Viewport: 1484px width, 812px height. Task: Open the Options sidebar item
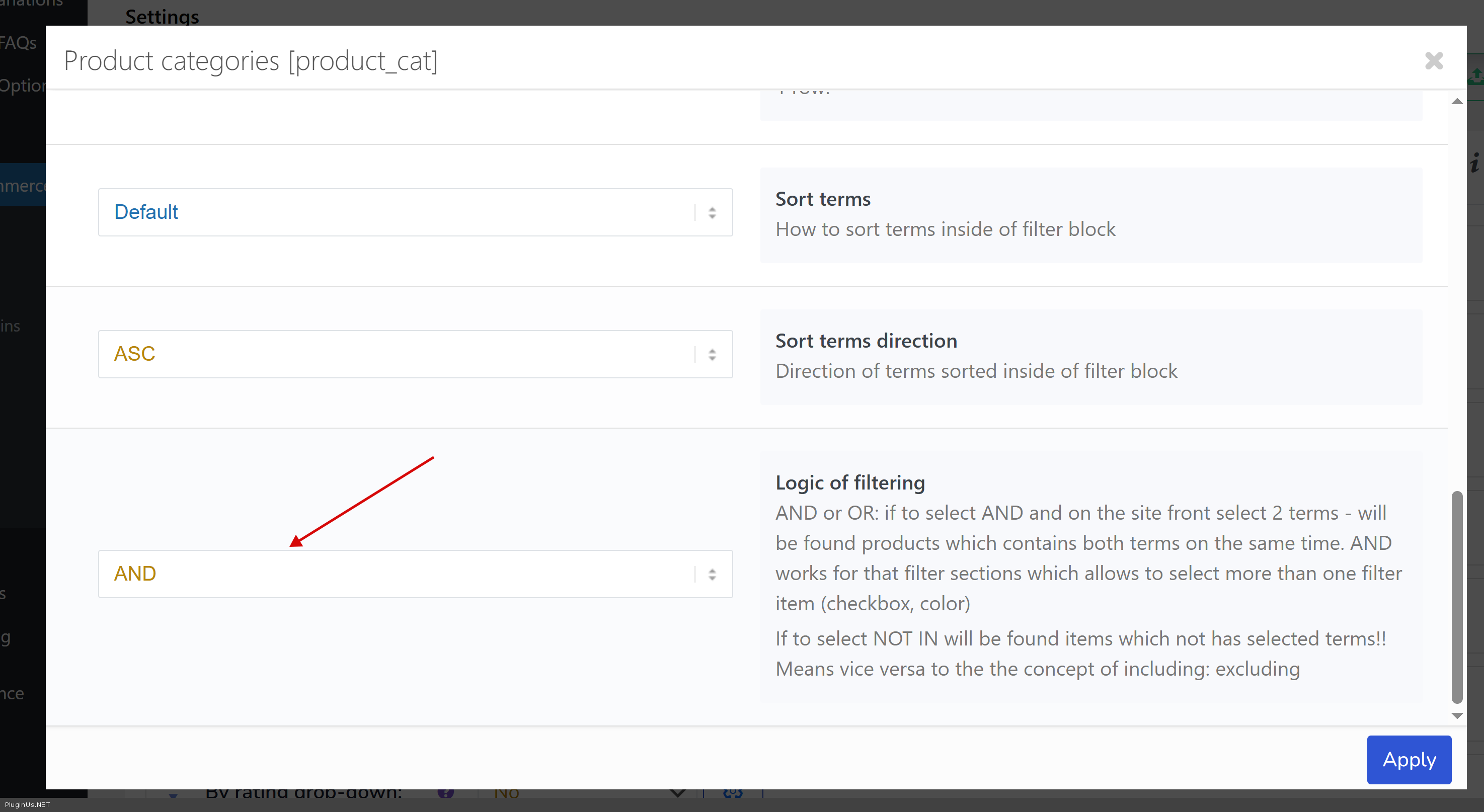pos(22,86)
